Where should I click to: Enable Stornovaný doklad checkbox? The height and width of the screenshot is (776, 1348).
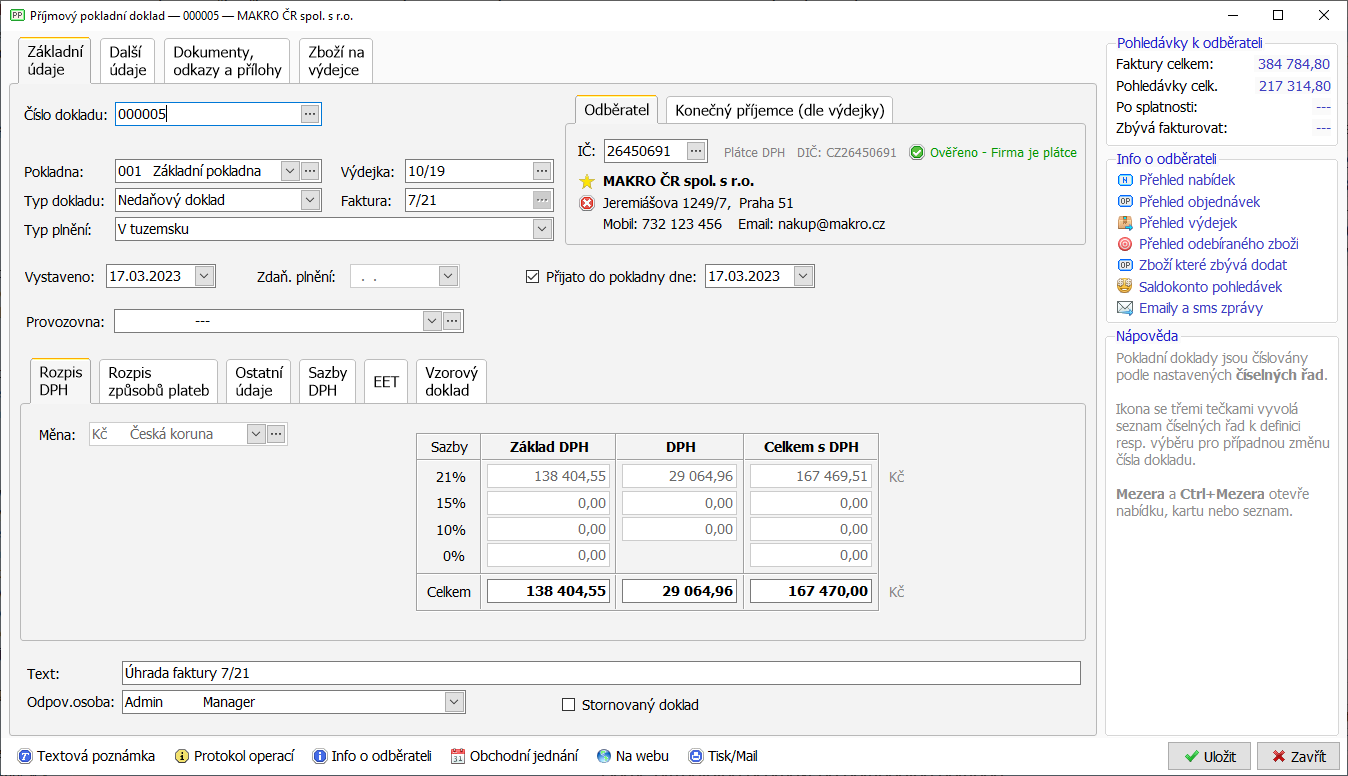(x=570, y=705)
